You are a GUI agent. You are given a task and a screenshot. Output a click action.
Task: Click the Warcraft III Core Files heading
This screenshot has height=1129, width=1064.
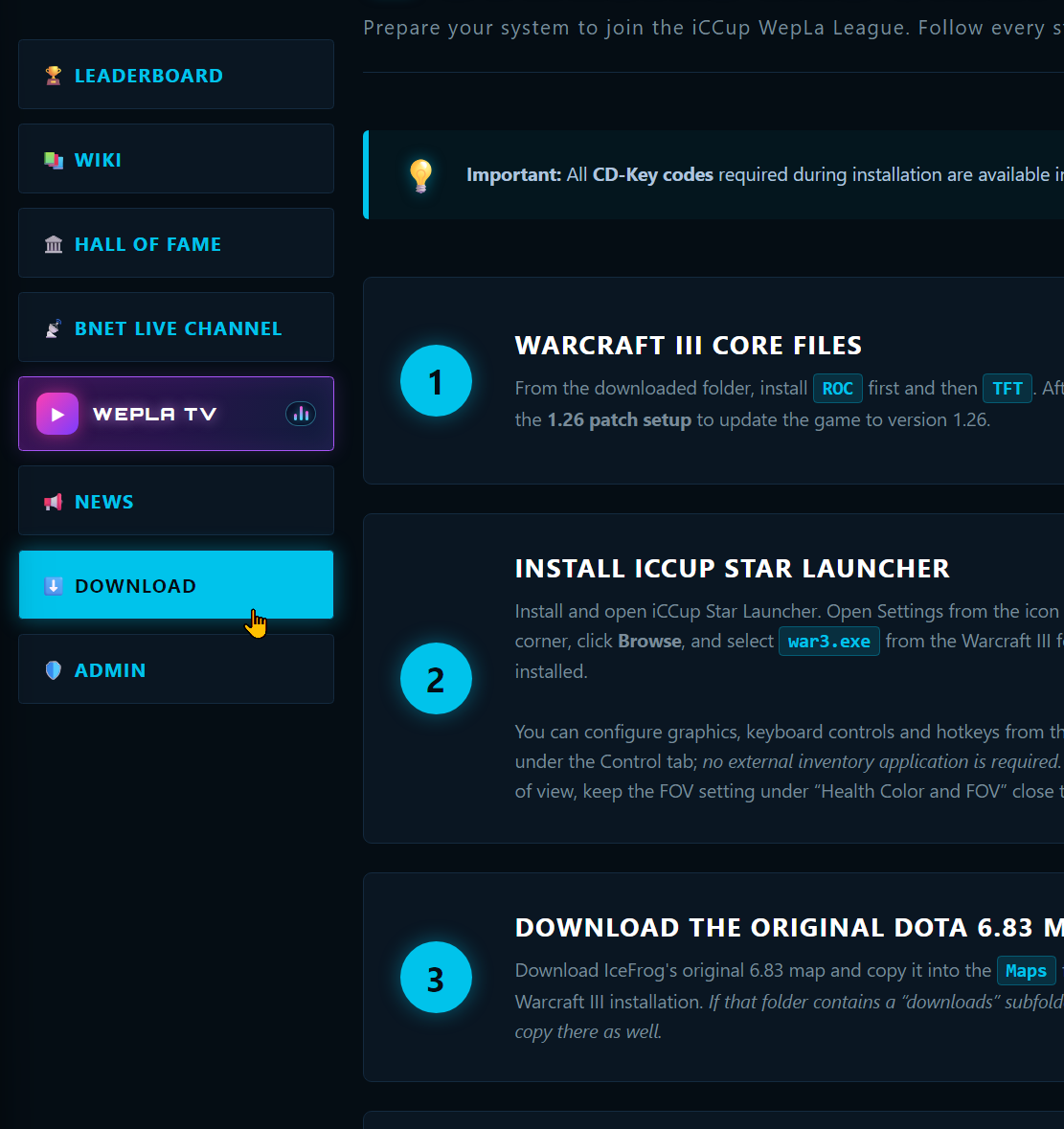click(x=689, y=346)
